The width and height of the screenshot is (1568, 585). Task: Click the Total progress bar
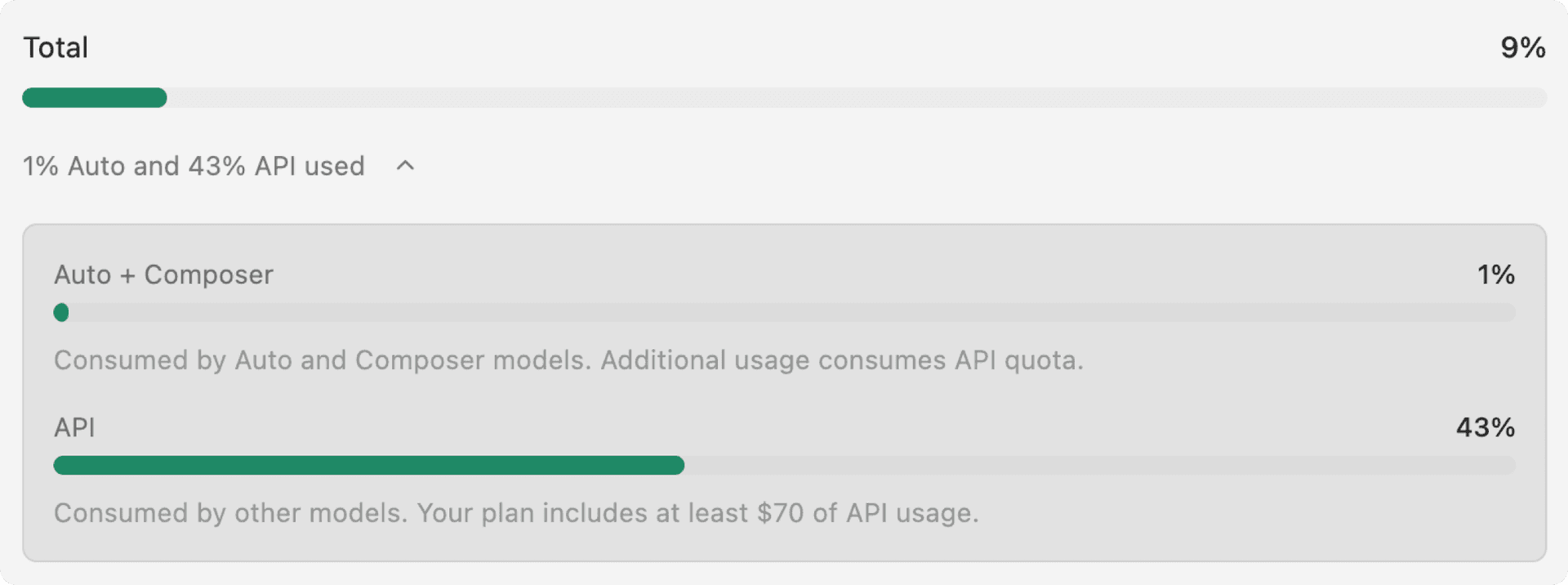735,98
